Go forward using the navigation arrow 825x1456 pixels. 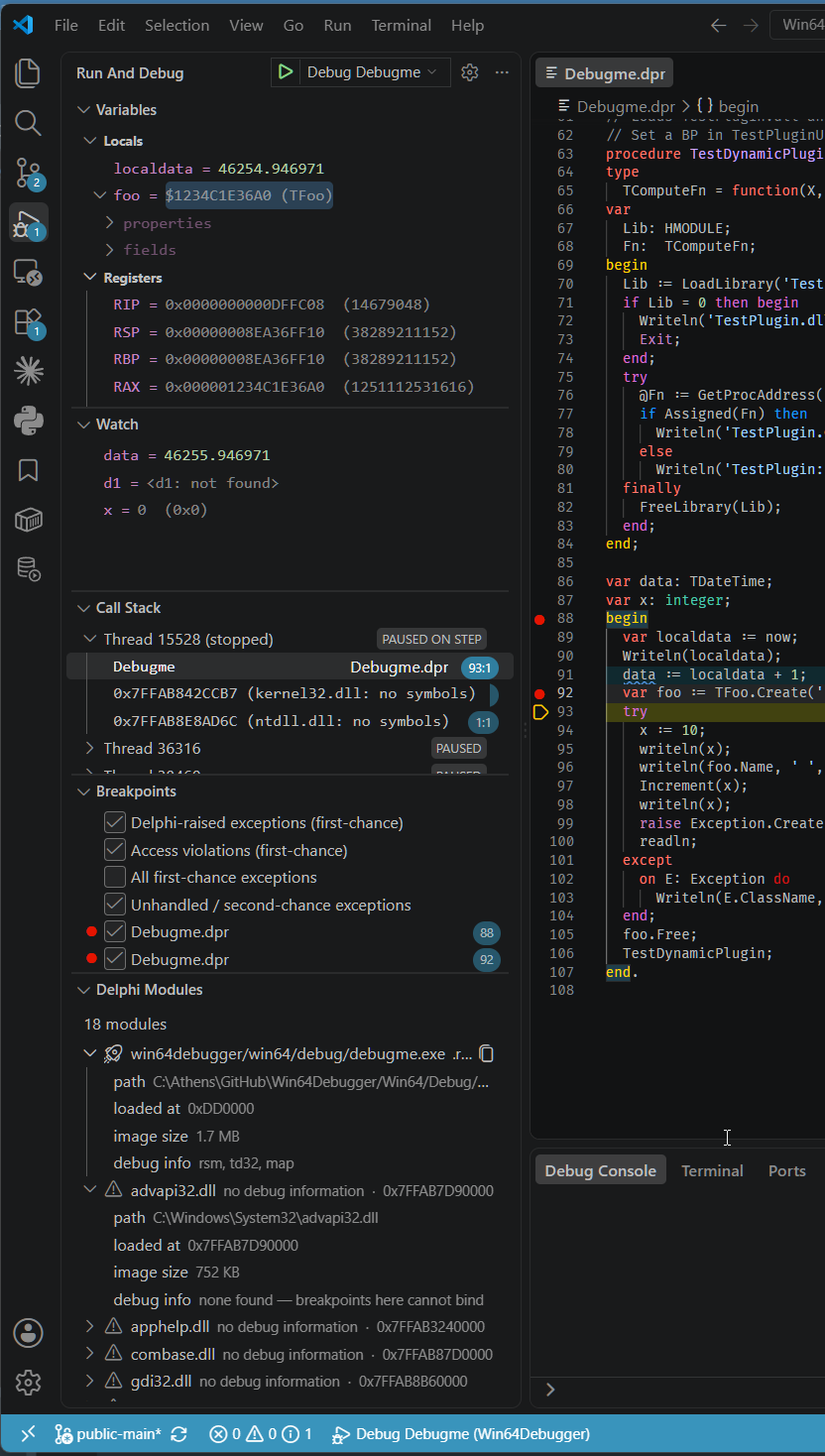coord(751,26)
